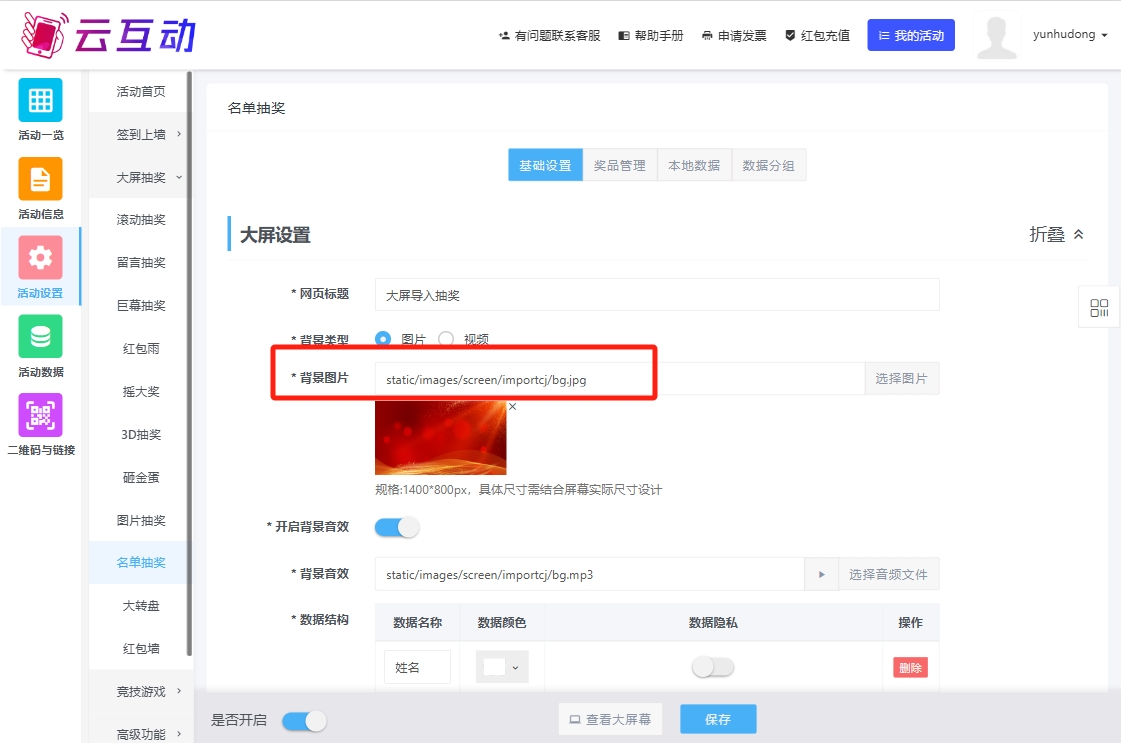Expand the 签到上墙 submenu
This screenshot has width=1121, height=743.
pyautogui.click(x=141, y=134)
